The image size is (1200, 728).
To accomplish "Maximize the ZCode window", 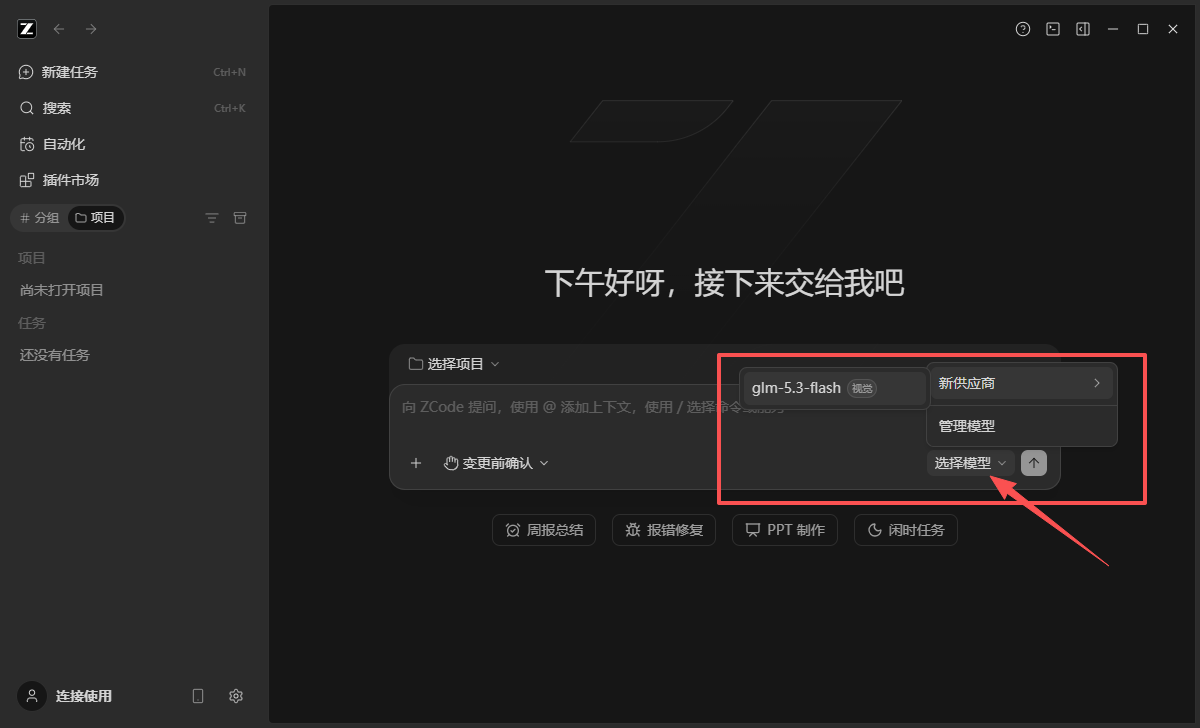I will [1142, 29].
